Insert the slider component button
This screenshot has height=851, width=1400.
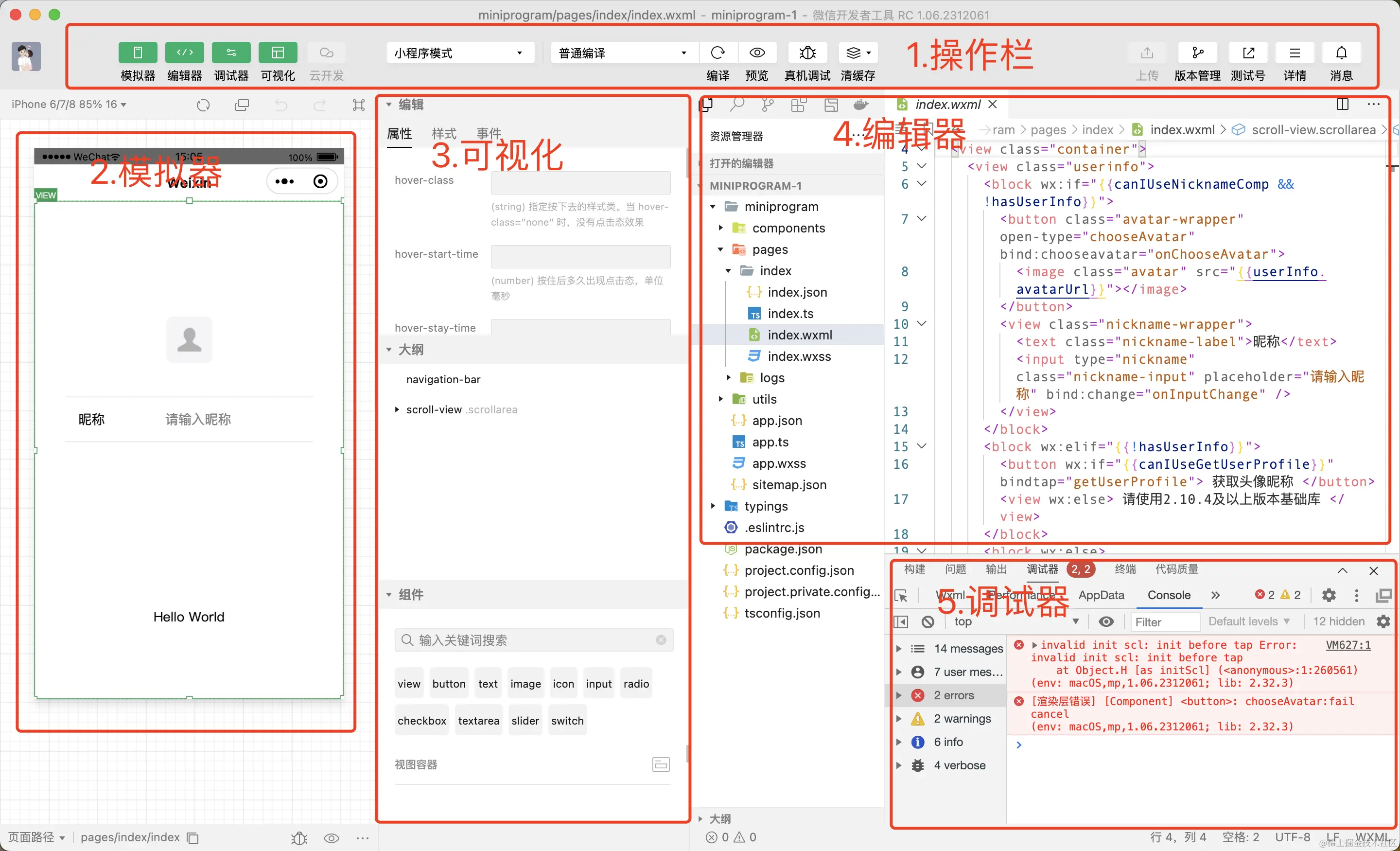click(x=525, y=720)
